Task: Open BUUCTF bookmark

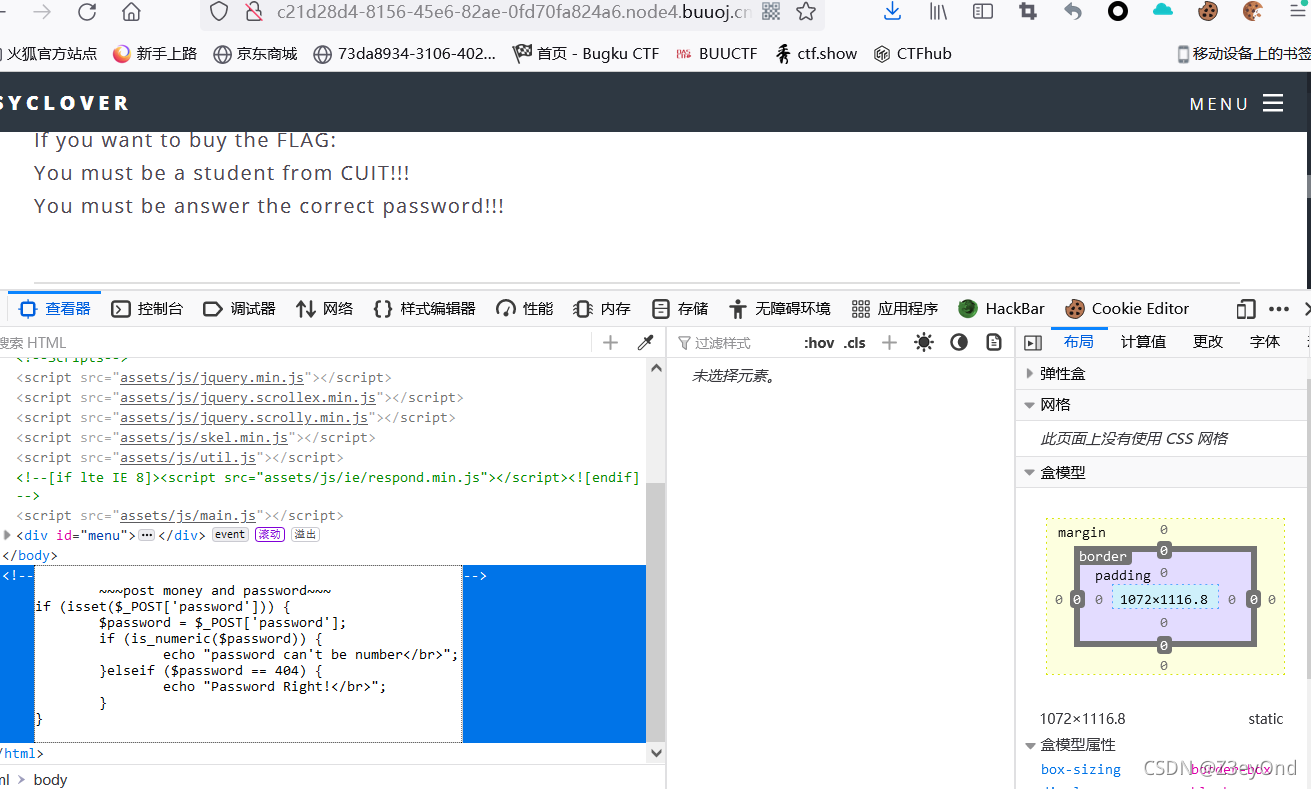Action: 717,54
